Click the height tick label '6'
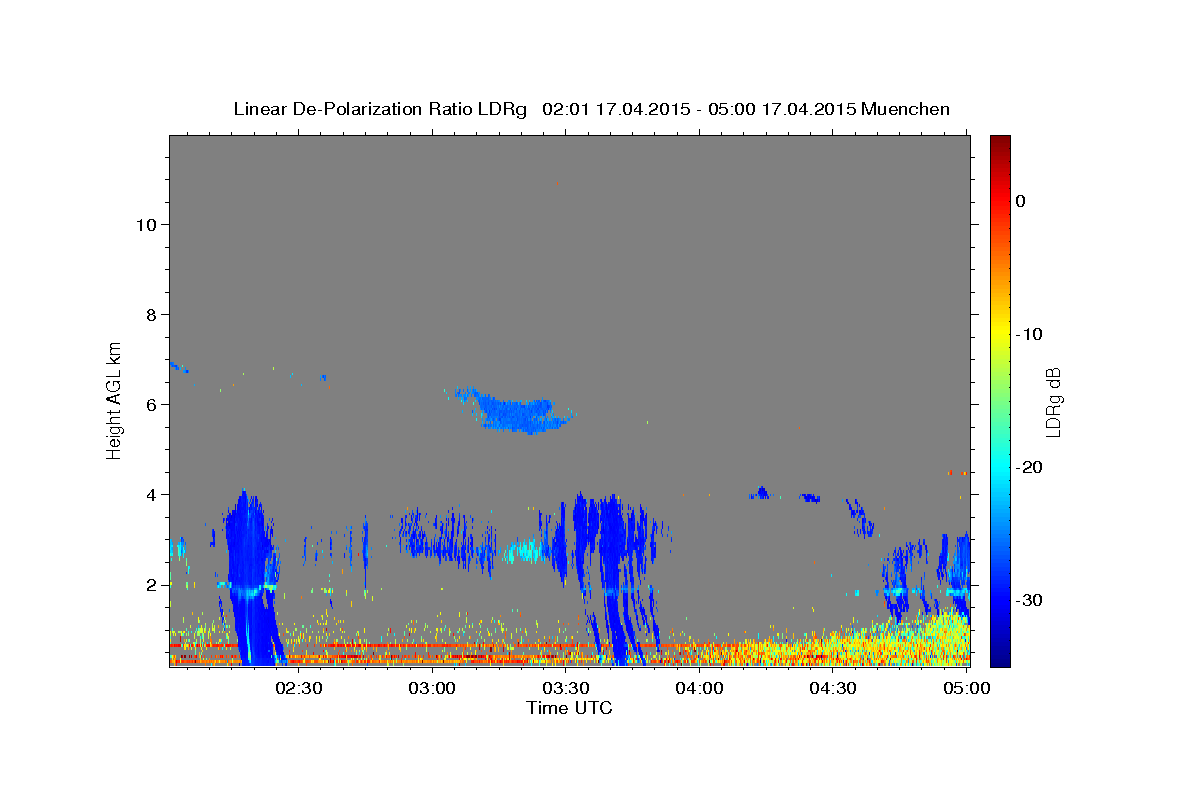The height and width of the screenshot is (800, 1200). tap(151, 404)
